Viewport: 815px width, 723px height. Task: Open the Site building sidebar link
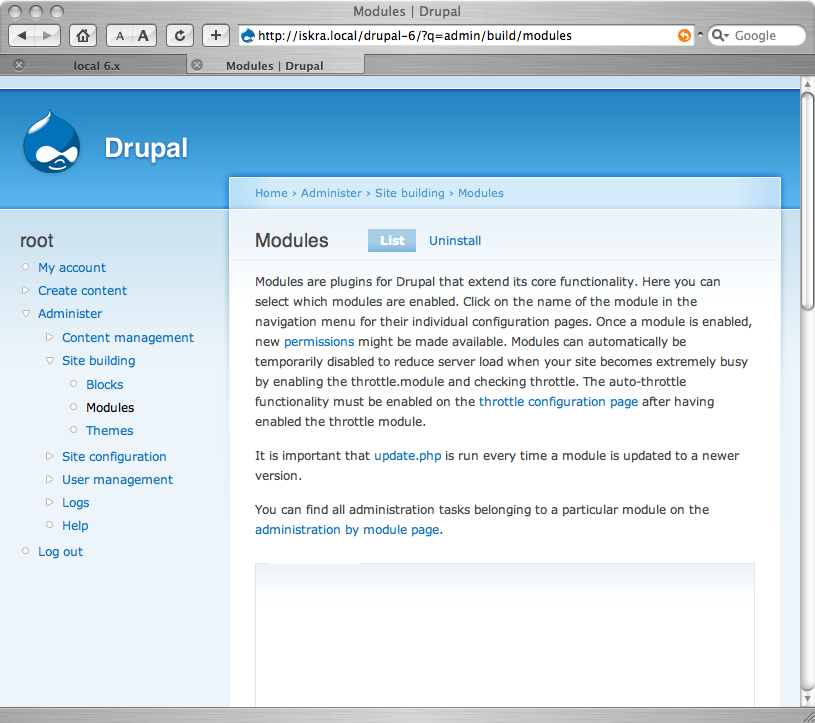(x=98, y=361)
